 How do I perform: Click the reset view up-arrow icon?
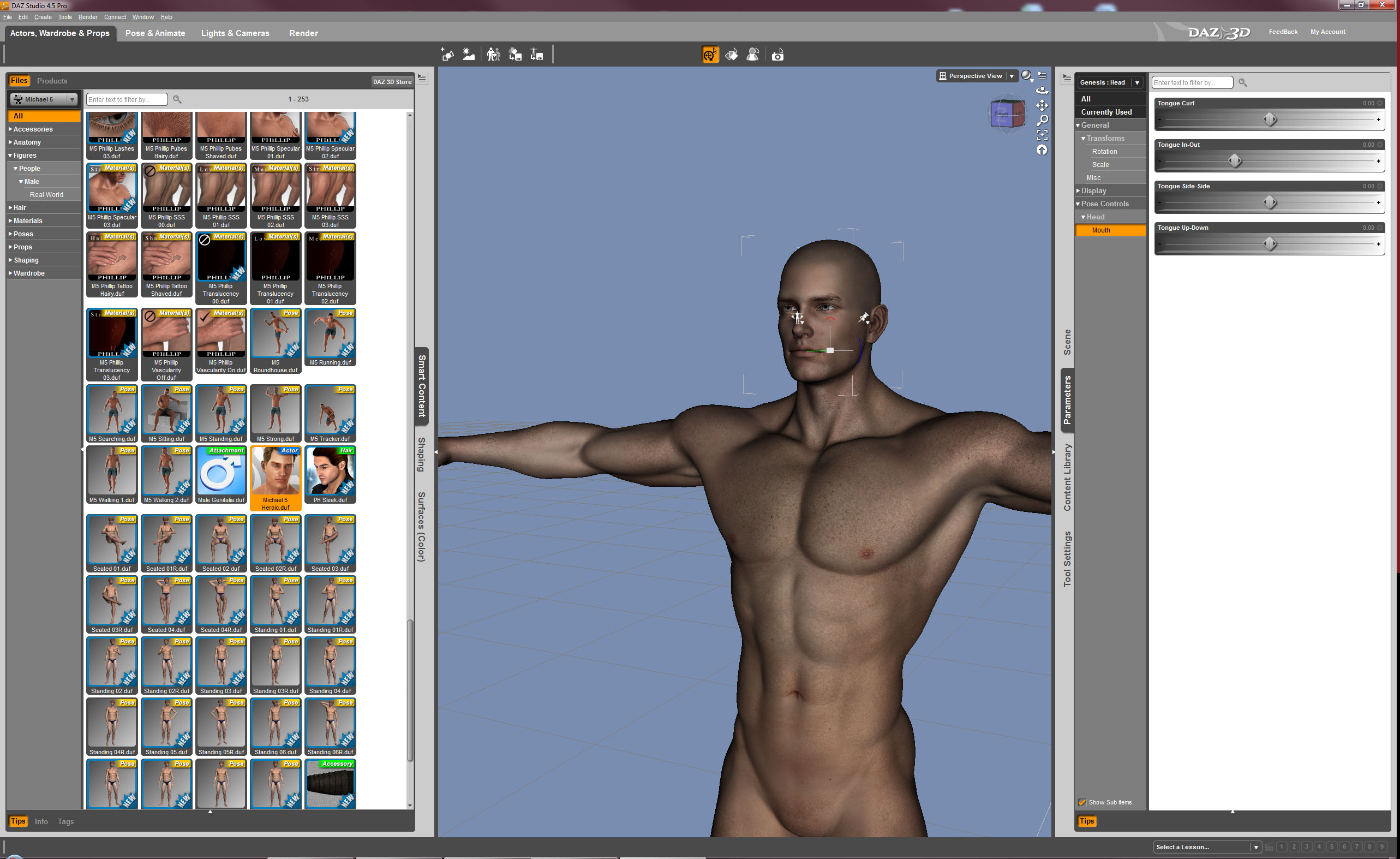click(1042, 150)
